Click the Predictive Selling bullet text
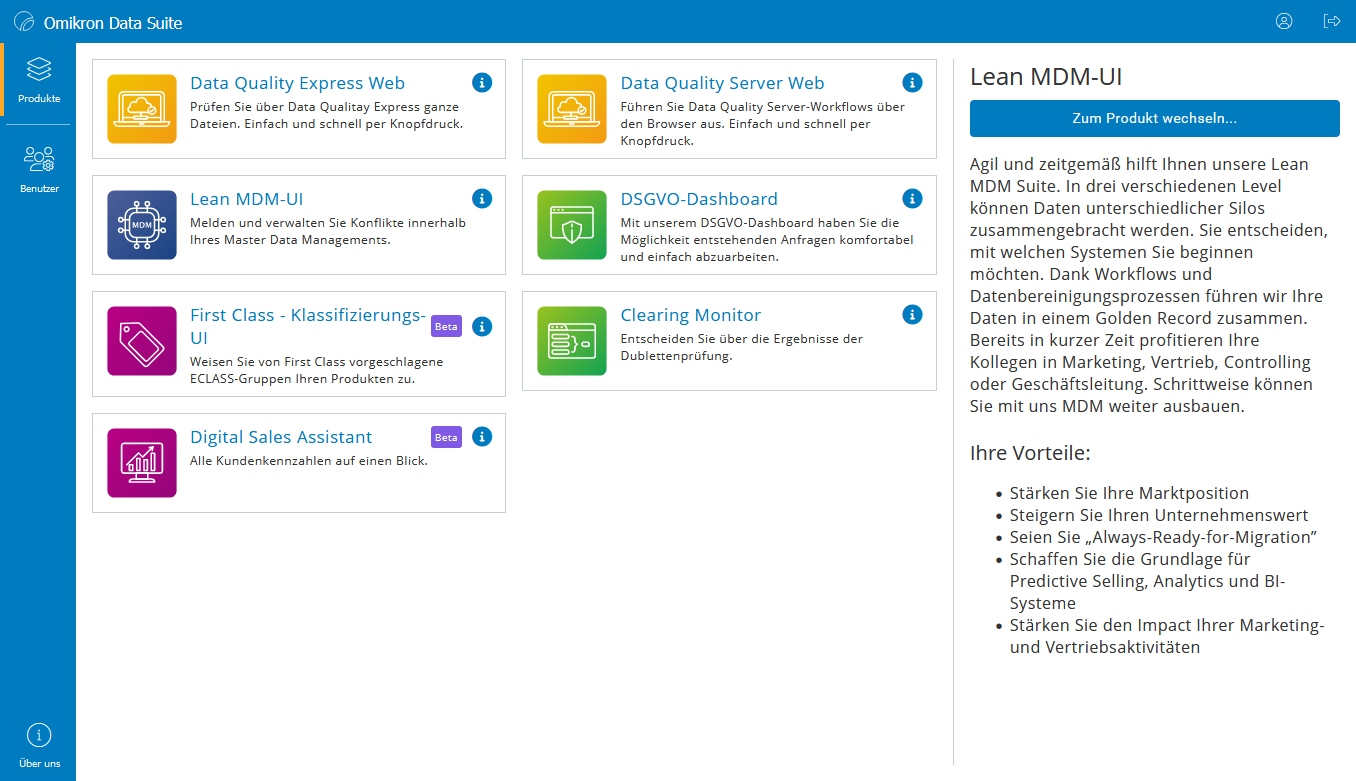The image size is (1356, 781). tap(1147, 581)
